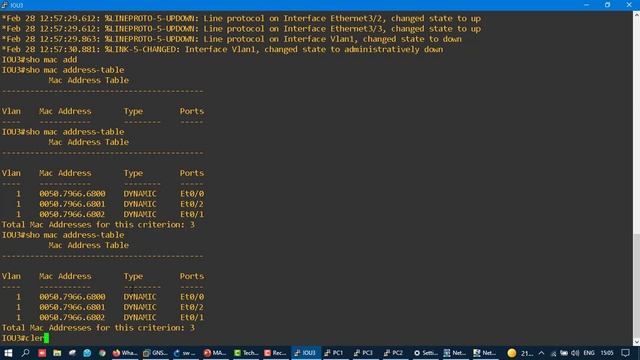
Task: Open the 15:05 clock flyout
Action: coord(607,353)
